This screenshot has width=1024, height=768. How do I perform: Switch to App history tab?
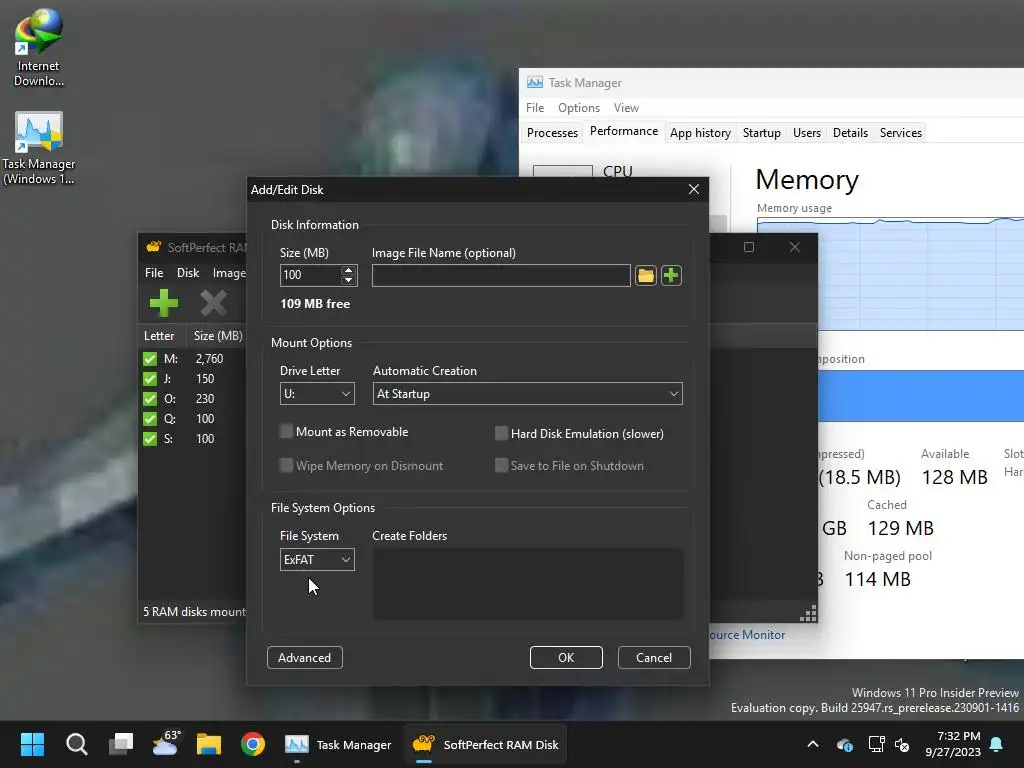click(700, 133)
